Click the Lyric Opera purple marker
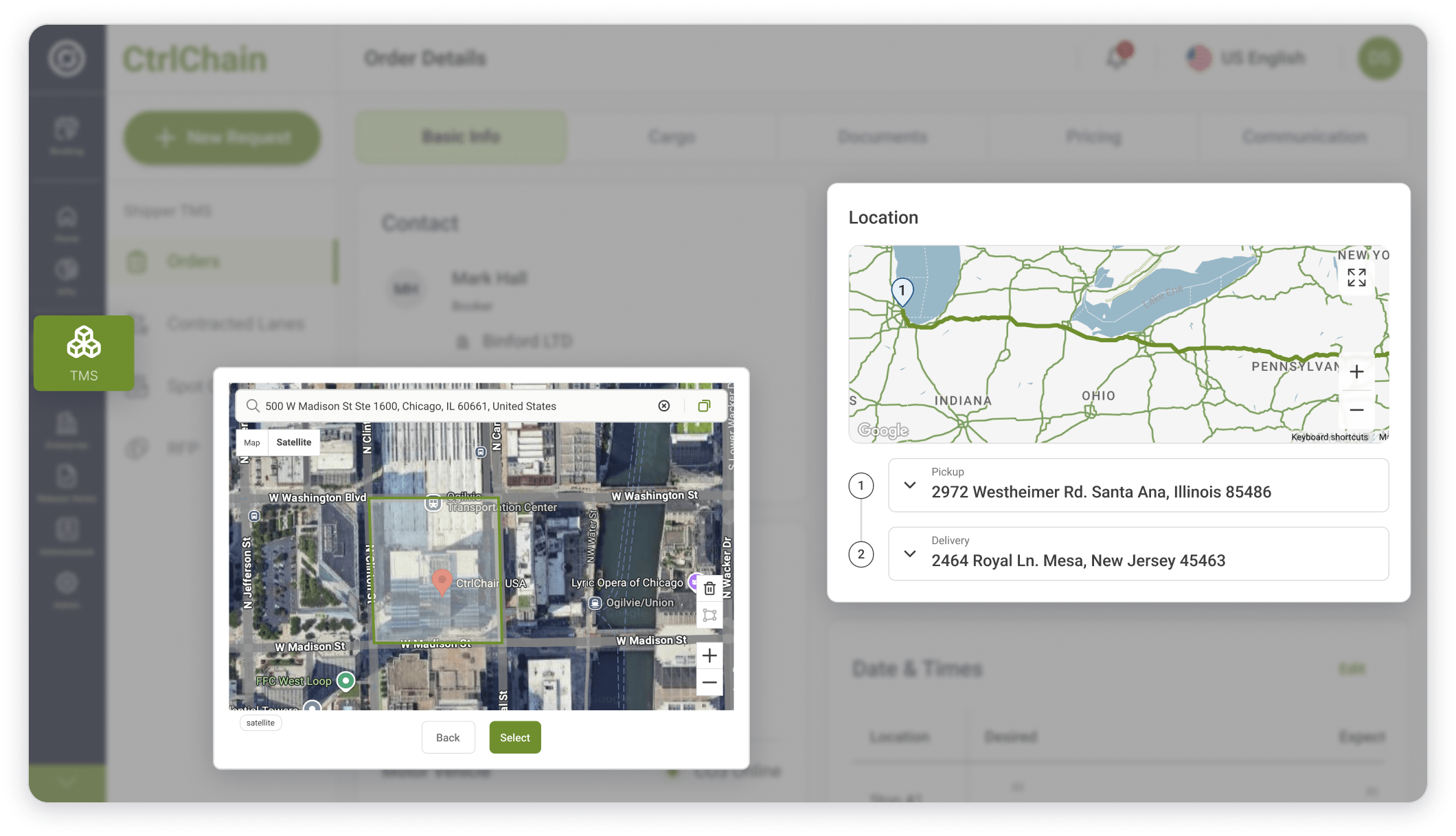The height and width of the screenshot is (836, 1456). point(694,583)
